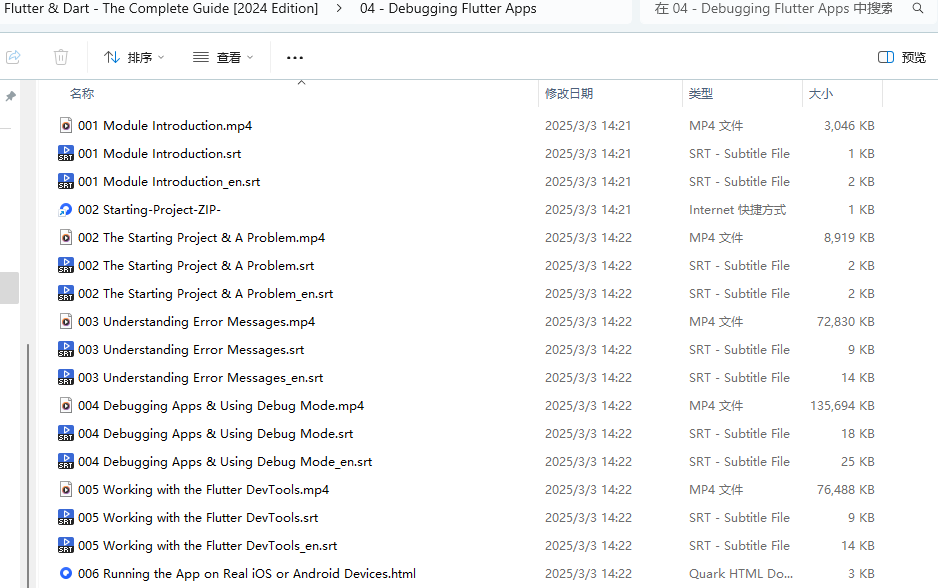This screenshot has width=938, height=588.
Task: Click MP4 icon of 003 Understanding Error Messages.mp4
Action: (x=66, y=322)
